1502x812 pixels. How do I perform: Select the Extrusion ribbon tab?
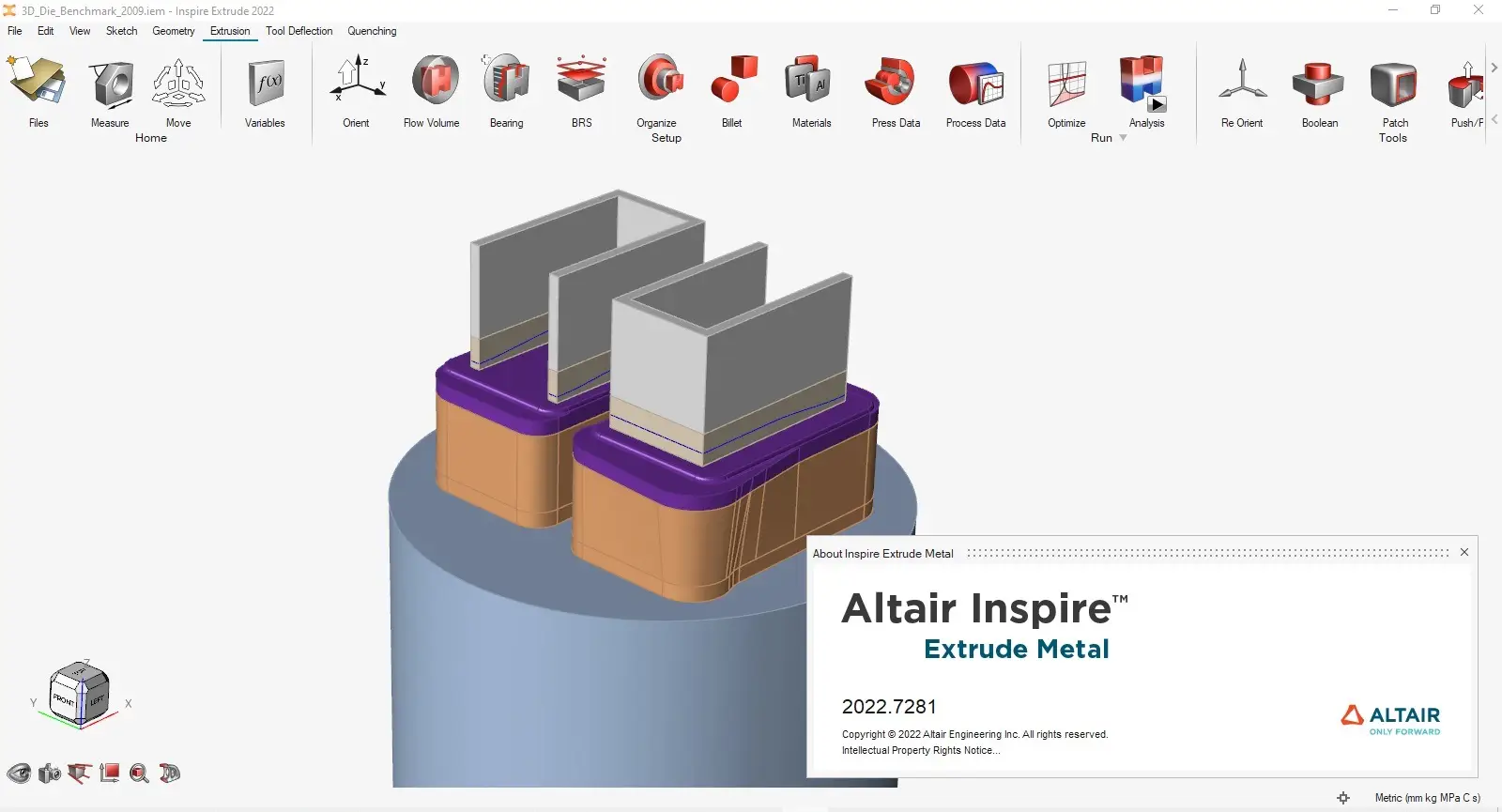point(230,31)
